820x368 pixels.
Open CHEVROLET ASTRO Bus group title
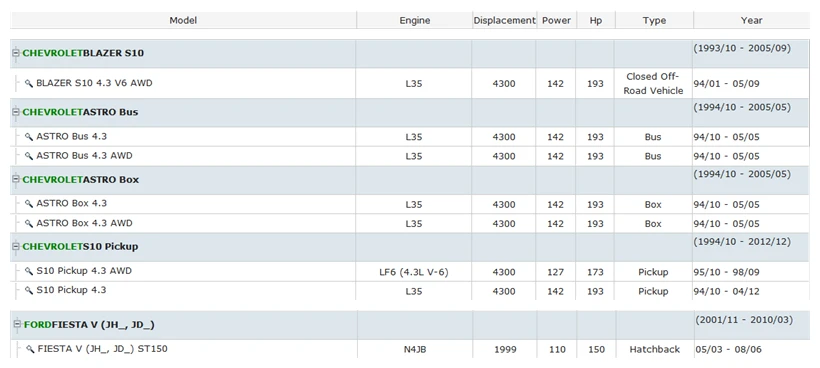(x=81, y=112)
